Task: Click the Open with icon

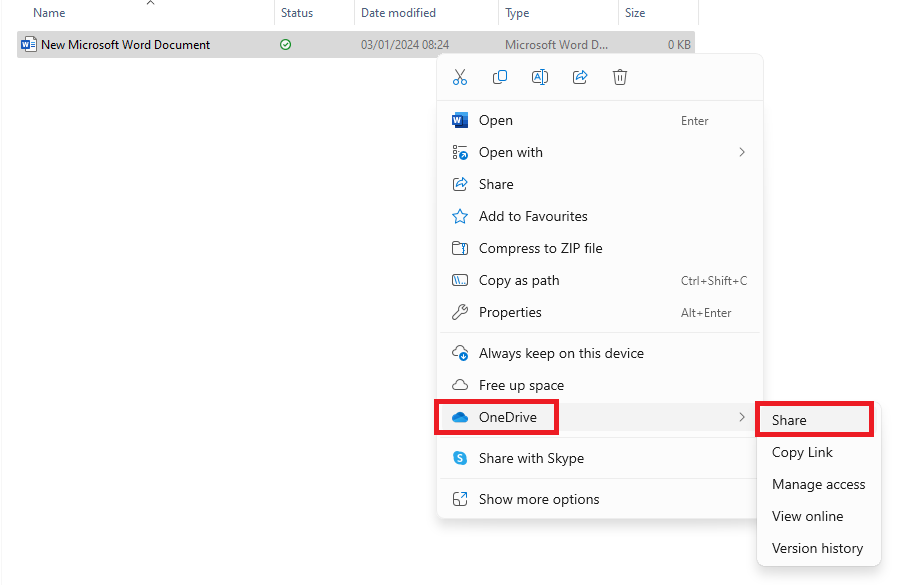Action: 460,152
